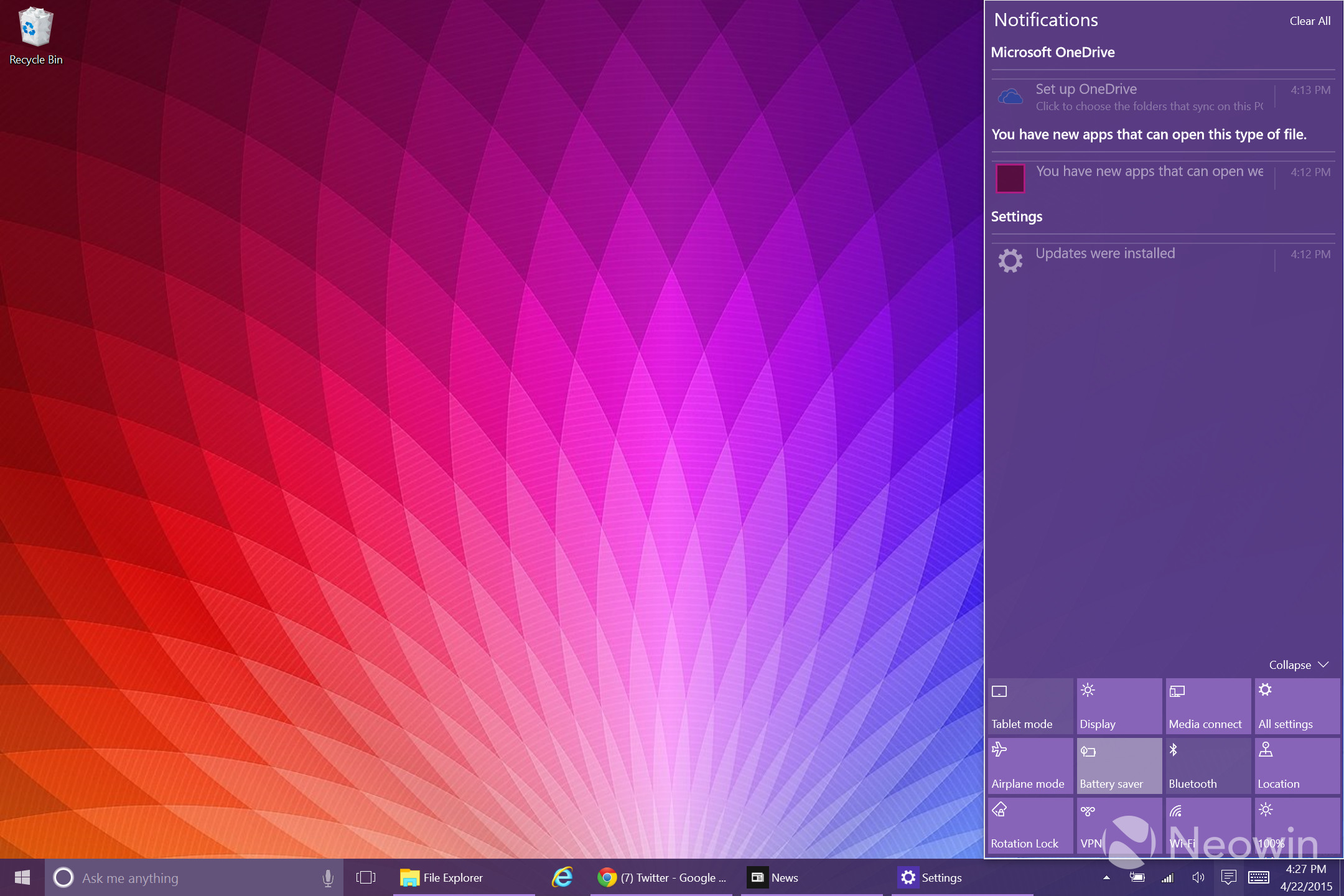Click Clear All notifications
1344x896 pixels.
click(x=1310, y=21)
